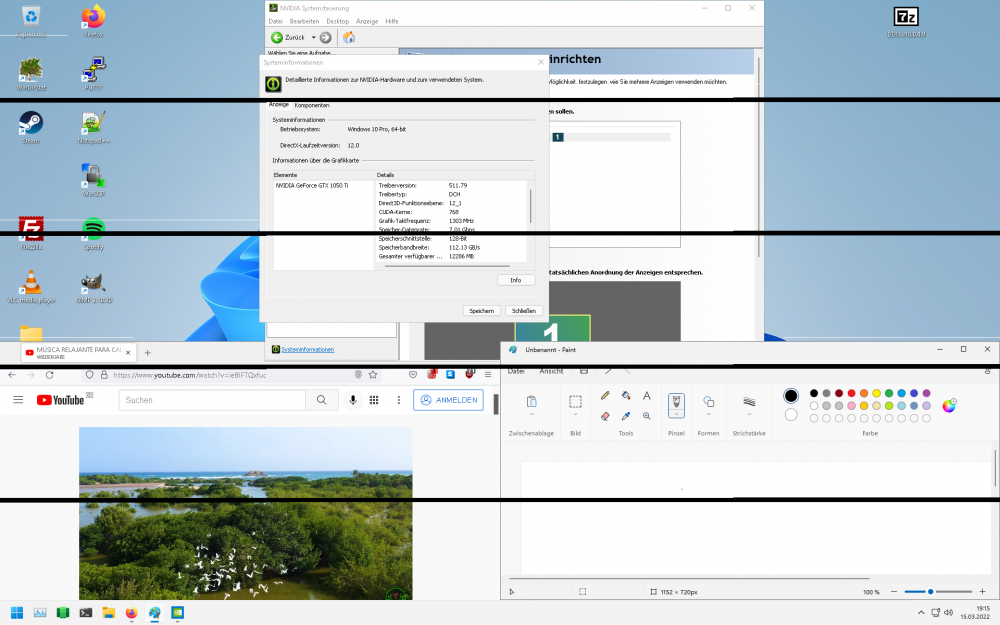Select the Pencil tool in Paint
Screen dimensions: 1000x625
pyautogui.click(x=605, y=396)
